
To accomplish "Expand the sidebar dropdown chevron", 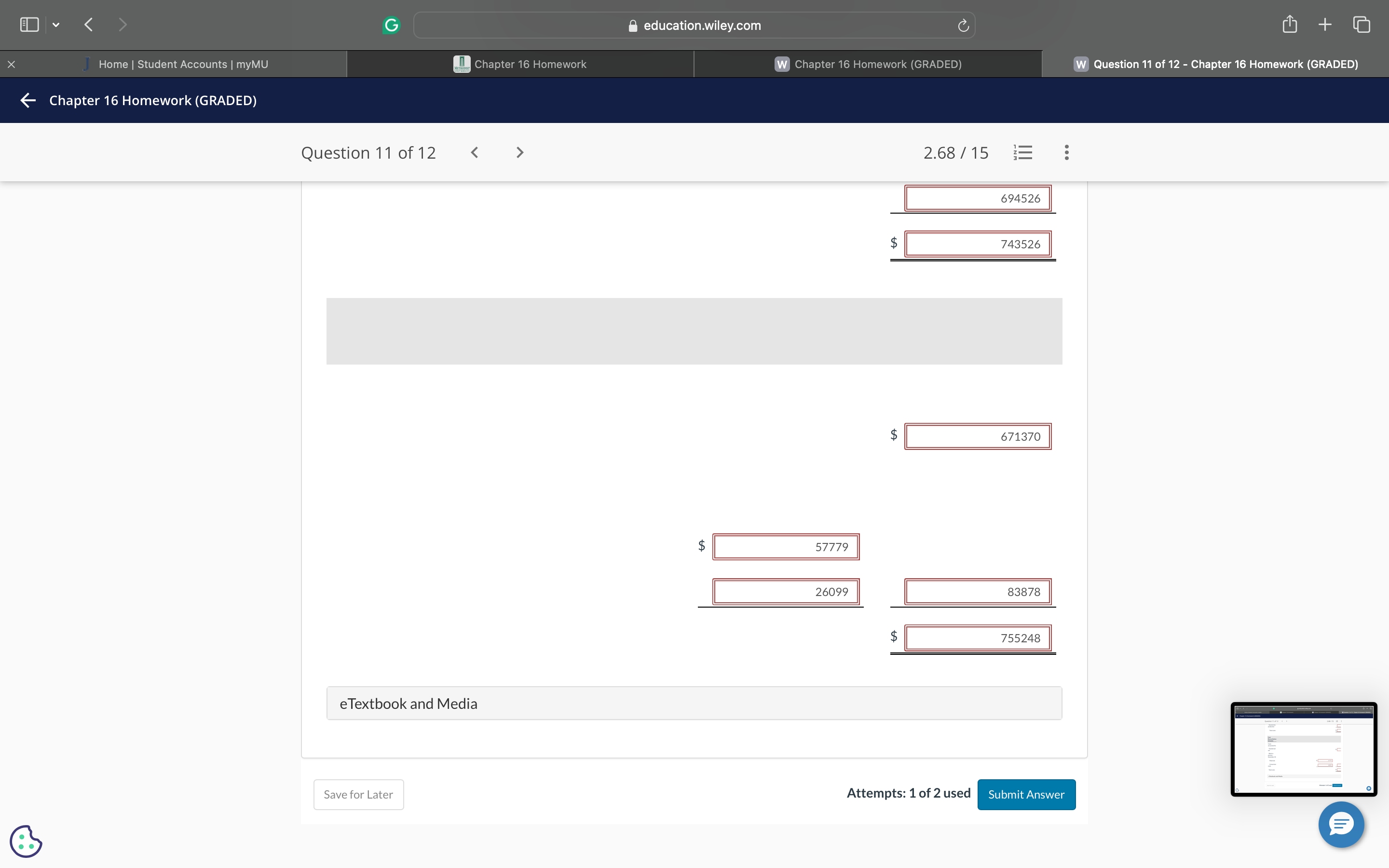I will pos(55,25).
